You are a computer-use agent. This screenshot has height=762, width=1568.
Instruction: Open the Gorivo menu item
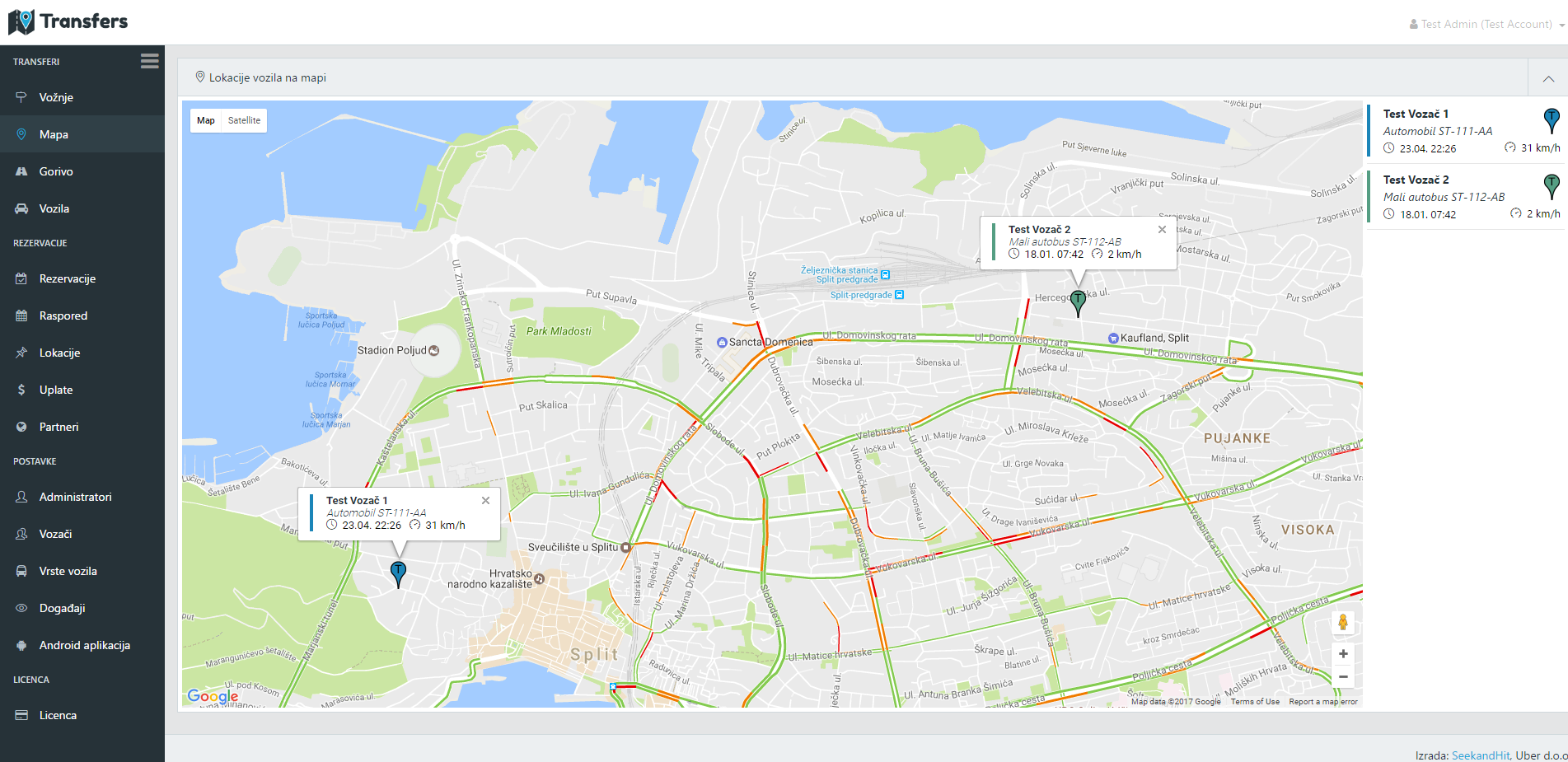click(56, 171)
